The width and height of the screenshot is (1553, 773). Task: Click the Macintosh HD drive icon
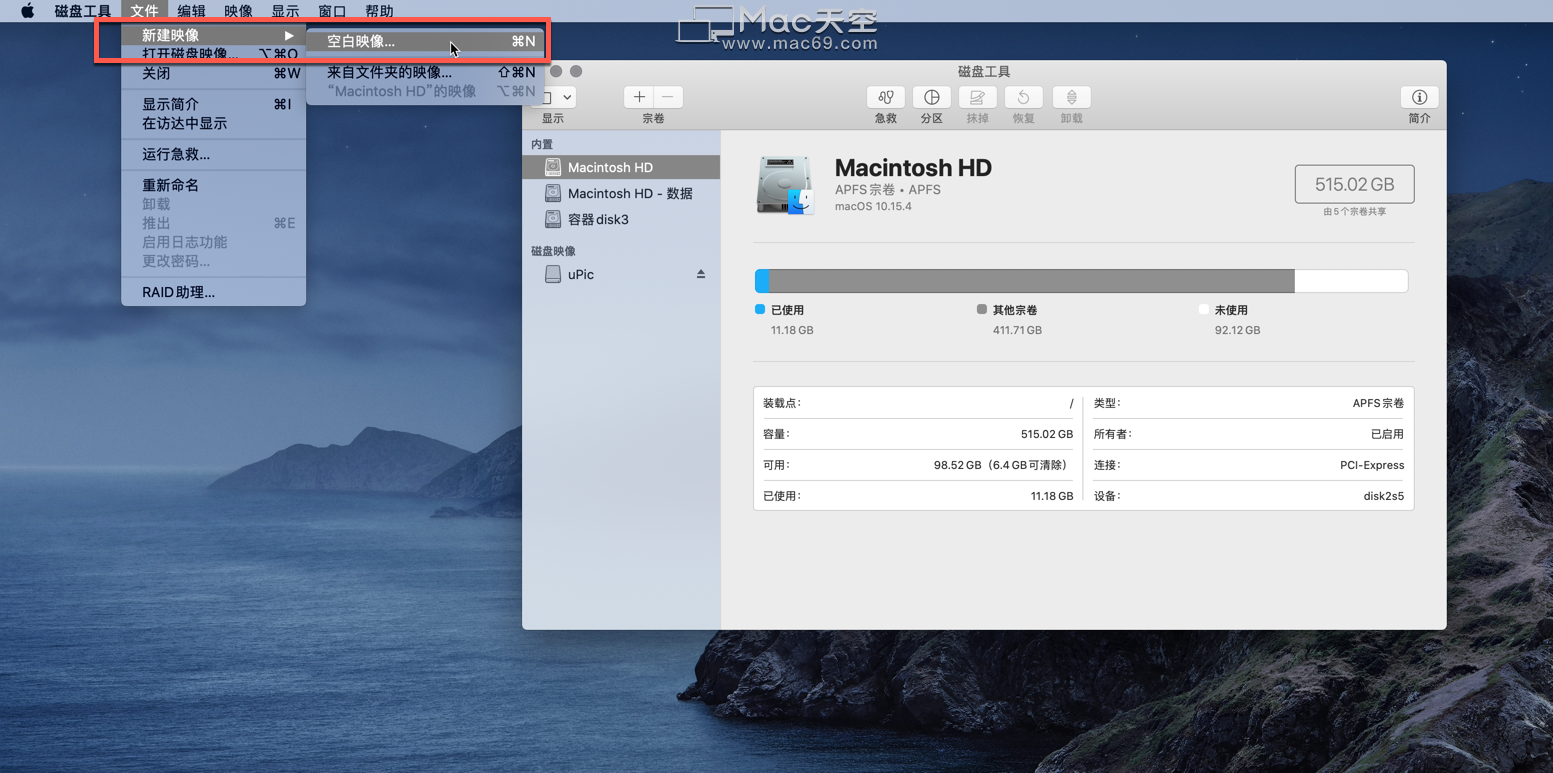point(785,185)
